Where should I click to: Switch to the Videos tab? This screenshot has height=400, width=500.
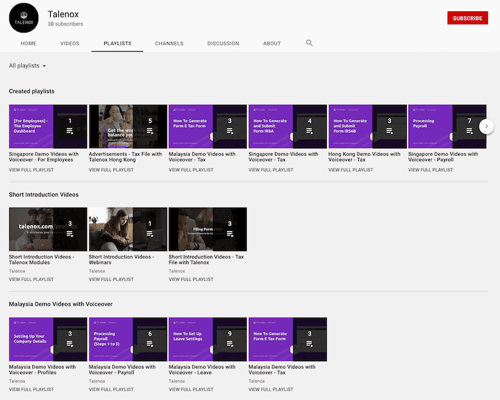coord(70,43)
